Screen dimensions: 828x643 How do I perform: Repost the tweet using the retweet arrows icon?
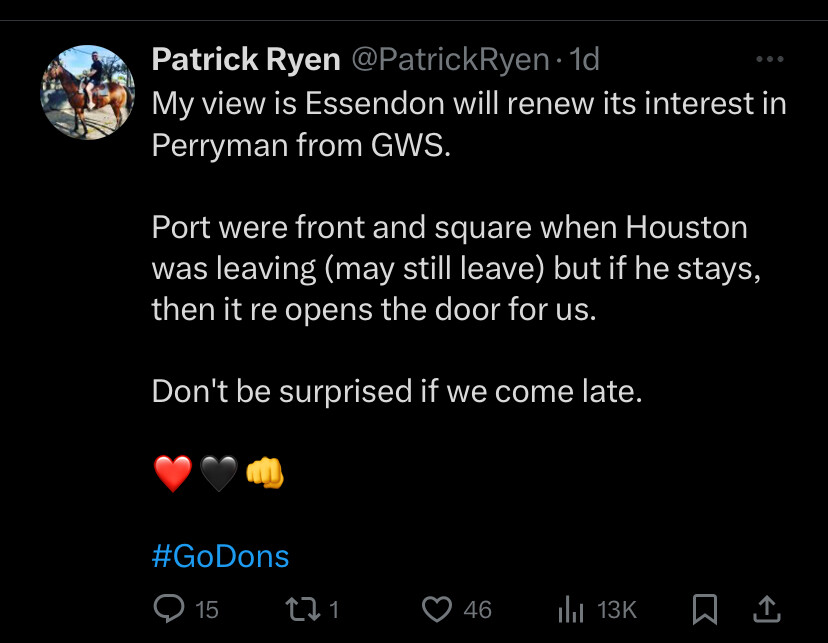coord(303,609)
